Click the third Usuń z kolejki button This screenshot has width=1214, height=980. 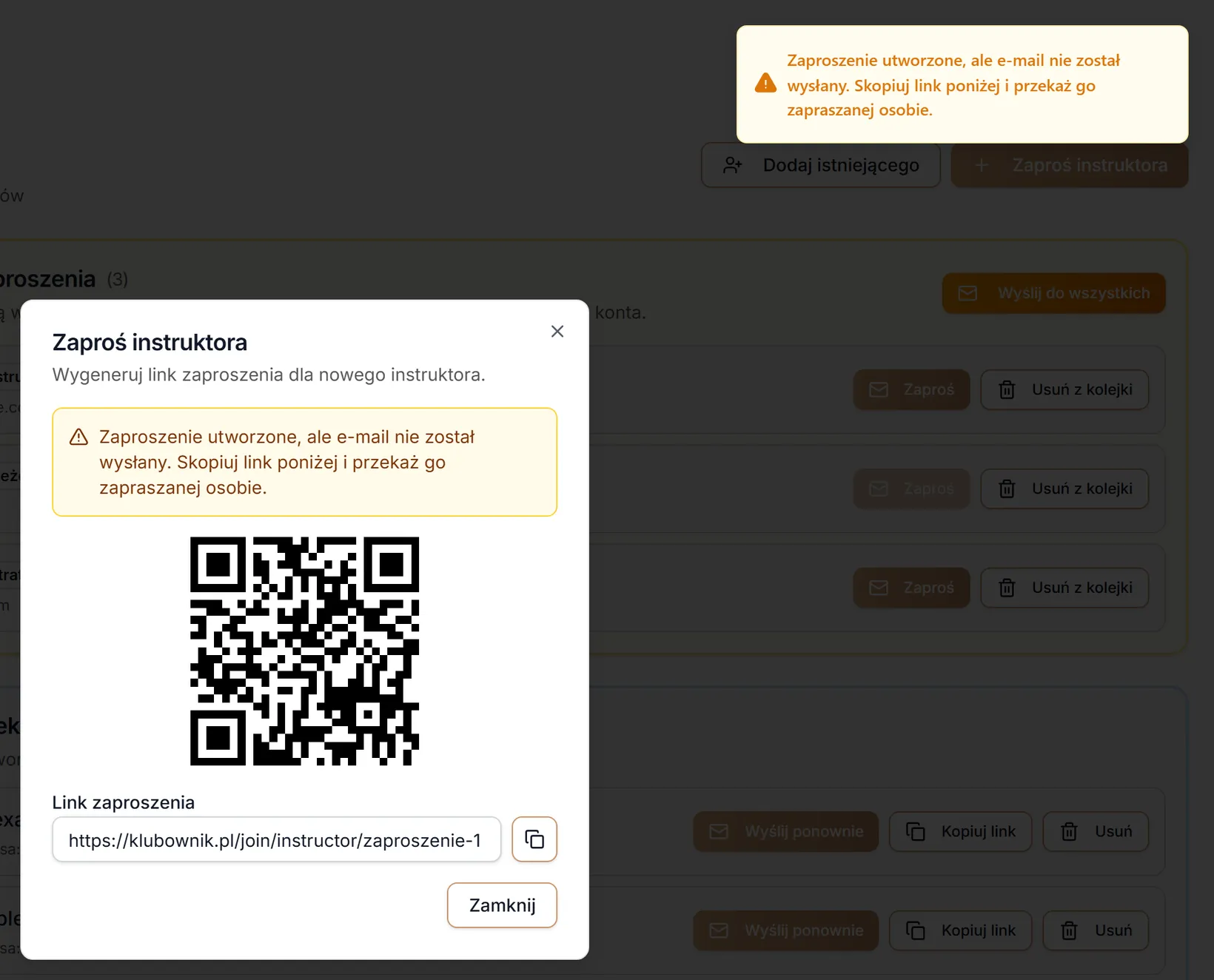(1064, 588)
